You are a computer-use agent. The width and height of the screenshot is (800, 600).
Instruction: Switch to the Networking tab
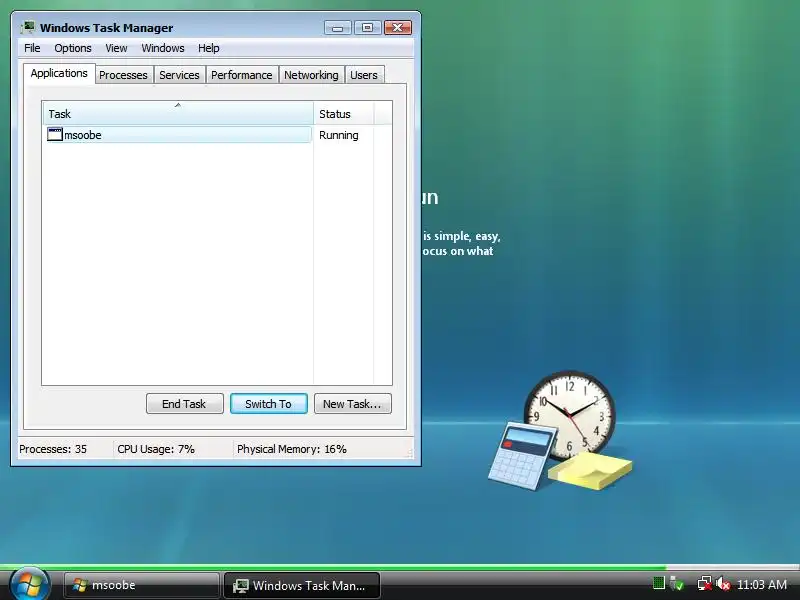click(x=311, y=75)
